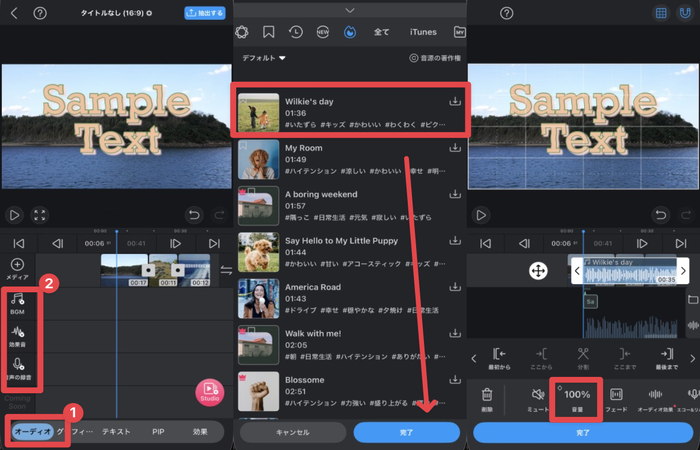Tap the 抽出する export button
700x450 pixels.
pos(204,14)
